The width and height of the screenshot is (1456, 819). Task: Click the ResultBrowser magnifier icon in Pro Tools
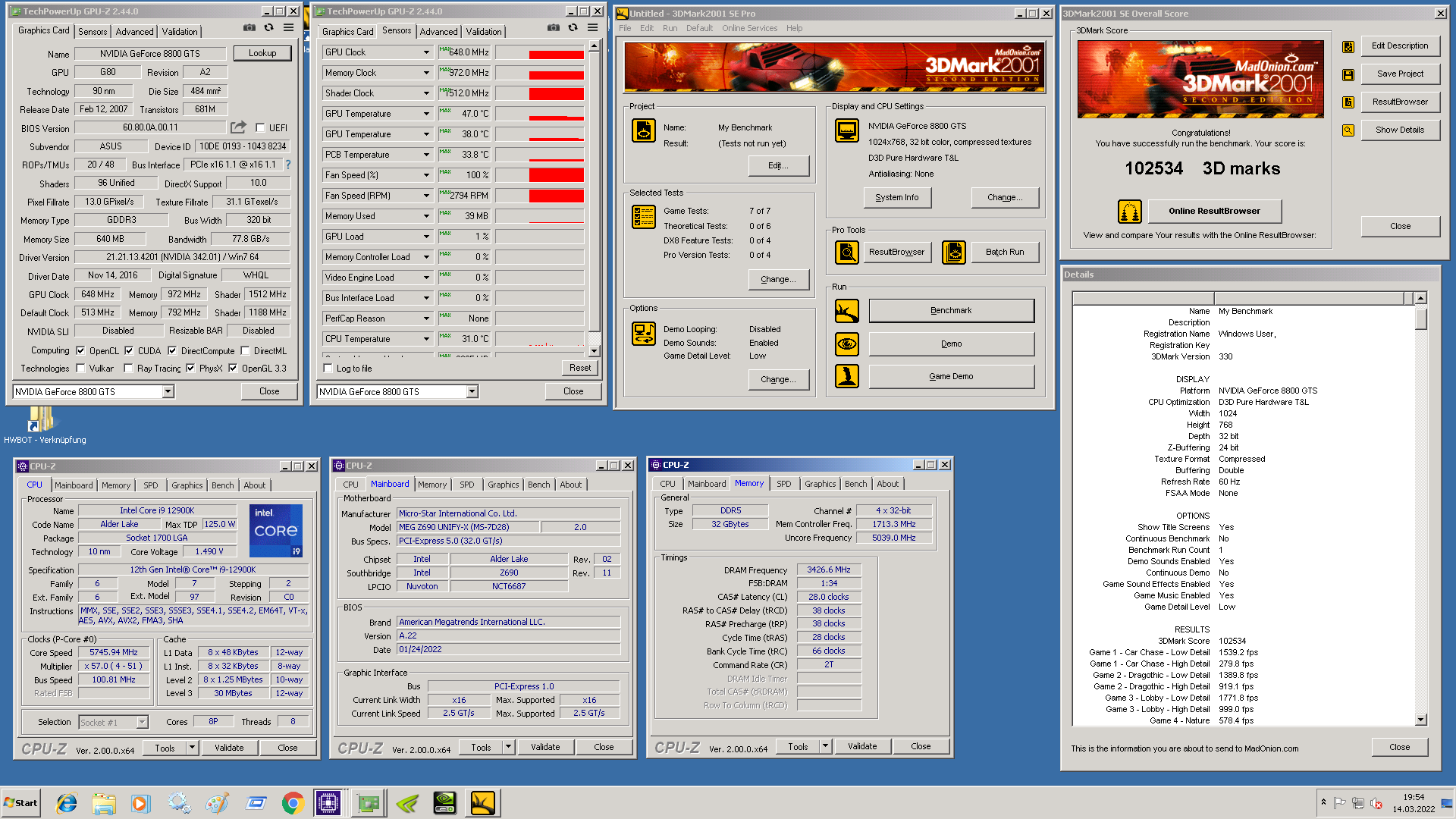coord(847,252)
